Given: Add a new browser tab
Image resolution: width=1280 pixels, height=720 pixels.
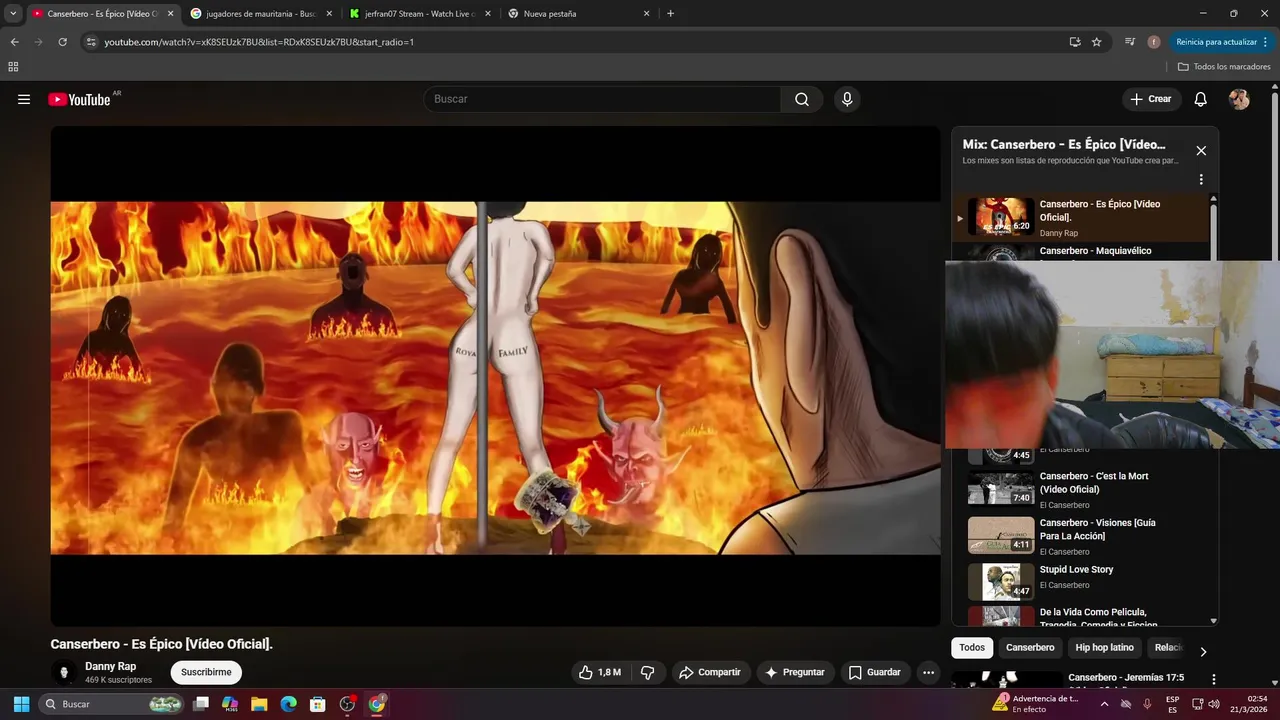Looking at the screenshot, I should point(670,14).
